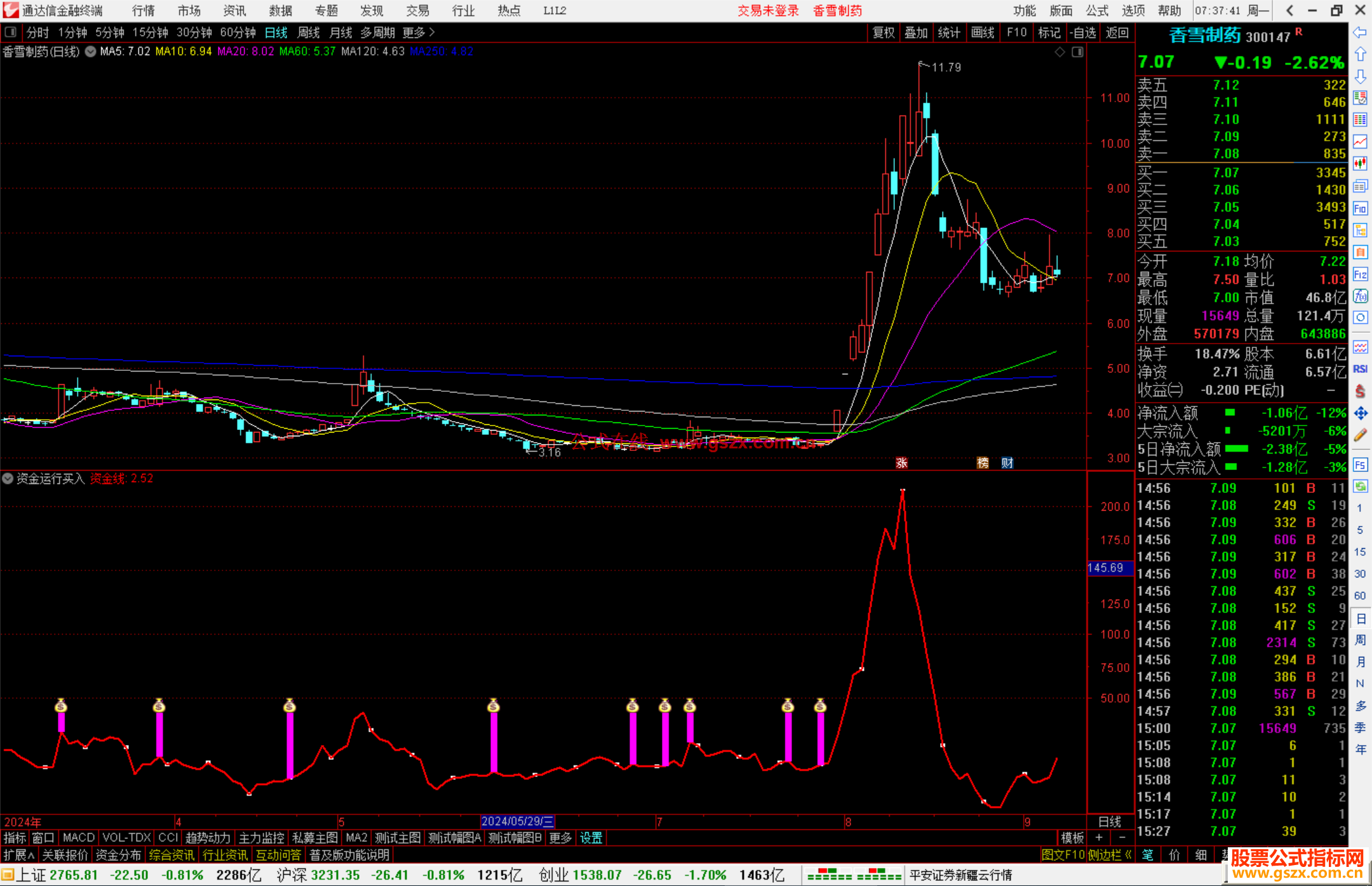
Task: Click the red line trend chart sidebar icon
Action: pyautogui.click(x=1360, y=142)
